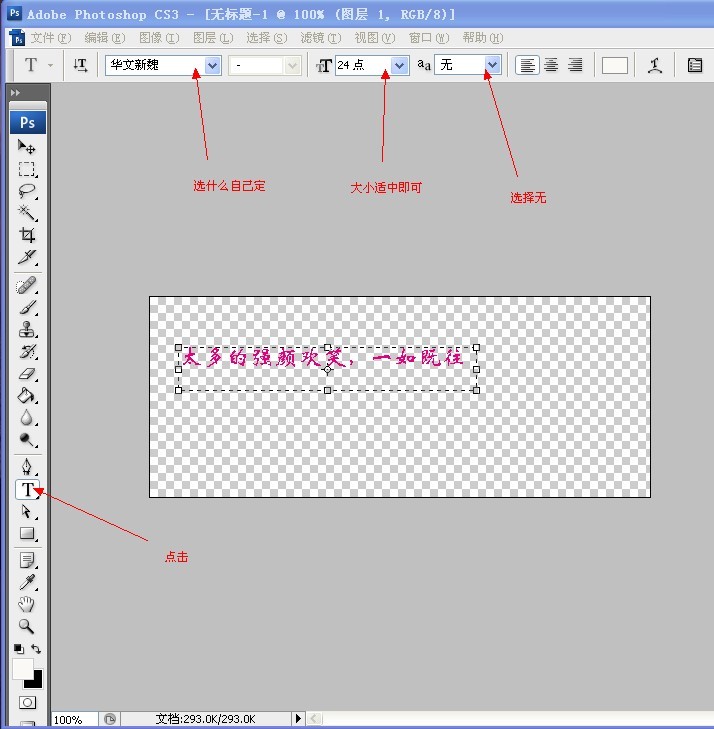The height and width of the screenshot is (729, 714).
Task: Click the Create warped text button
Action: [x=655, y=65]
